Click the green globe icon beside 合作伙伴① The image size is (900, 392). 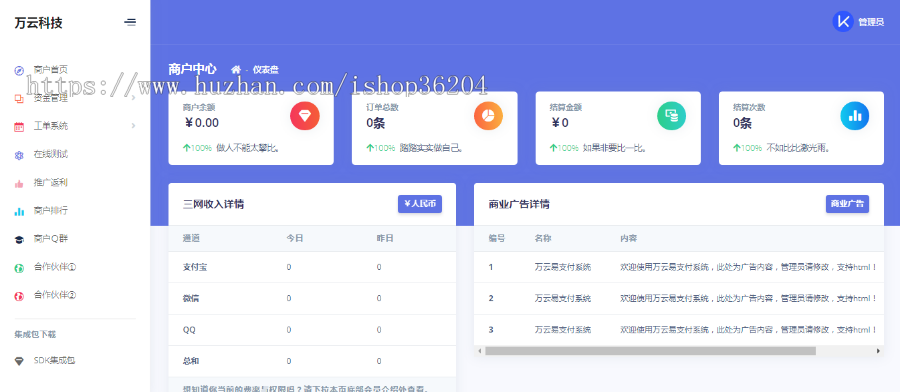(20, 267)
